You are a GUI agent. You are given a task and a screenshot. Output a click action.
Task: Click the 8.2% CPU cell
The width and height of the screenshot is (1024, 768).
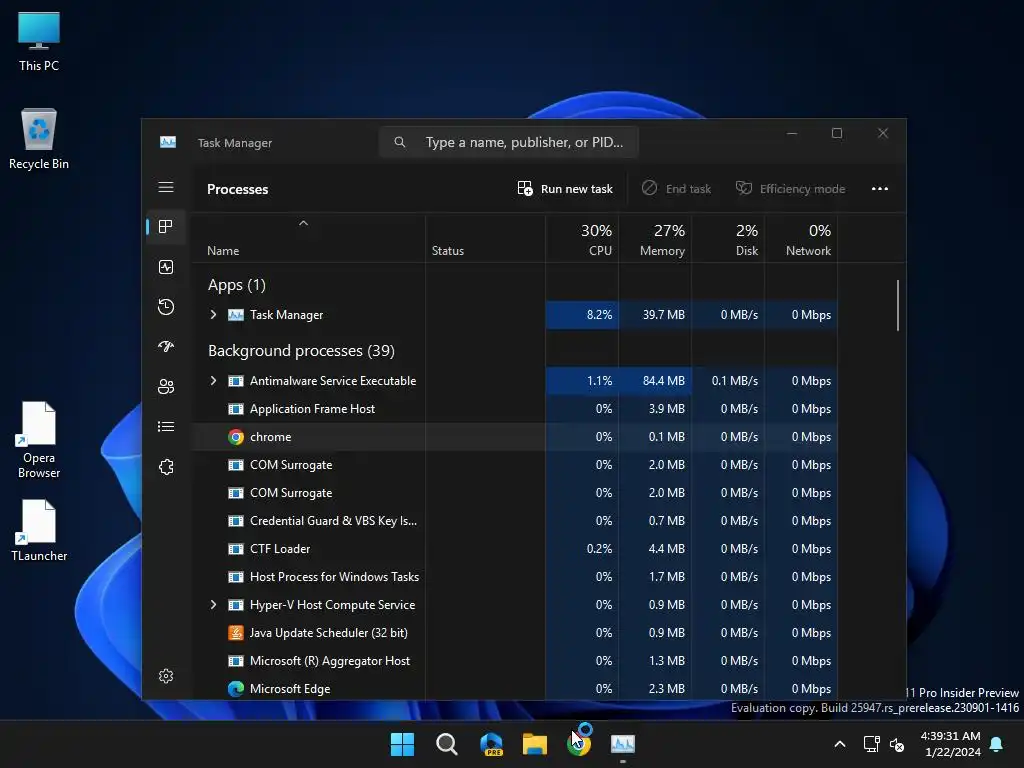[x=583, y=315]
